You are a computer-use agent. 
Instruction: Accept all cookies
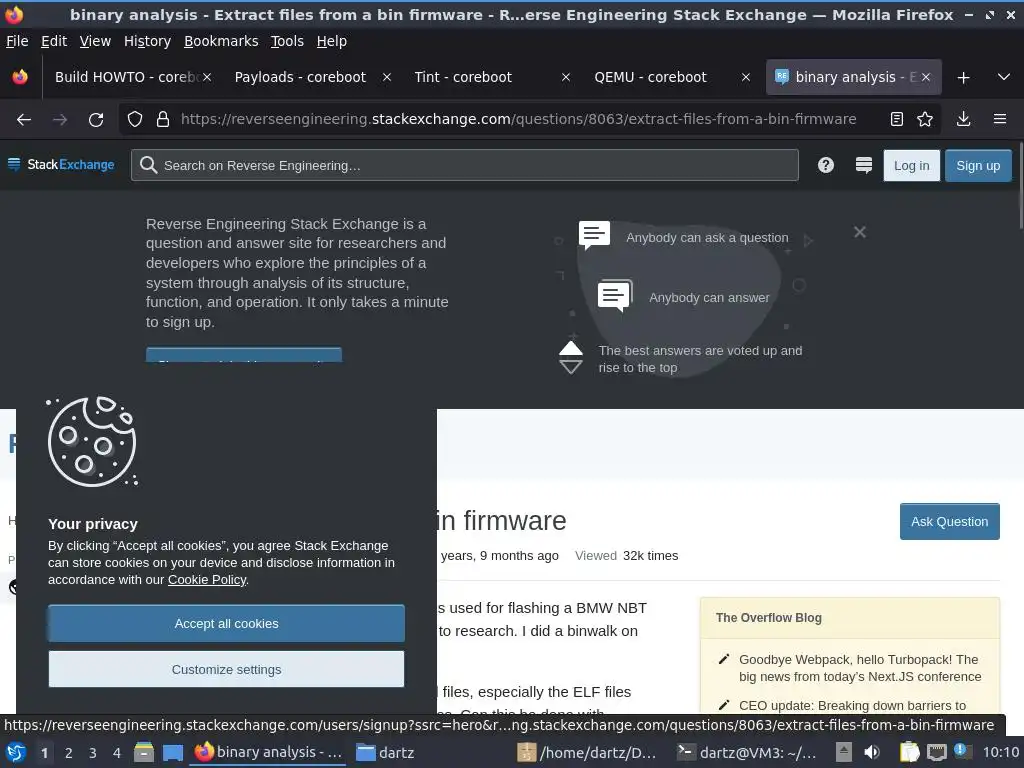[x=226, y=624]
